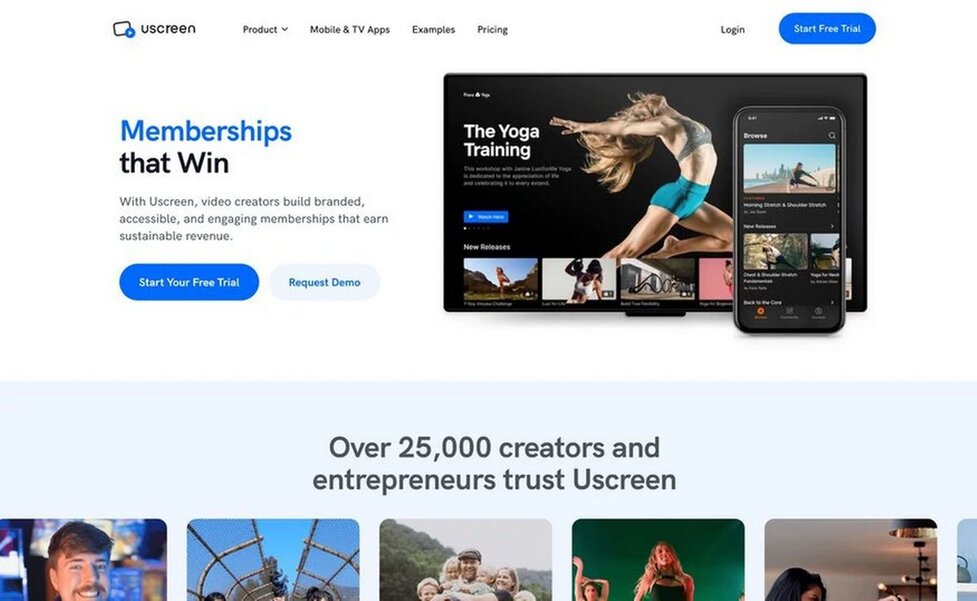Click the New Releases arrow in the phone mockup
The width and height of the screenshot is (977, 601).
click(x=832, y=226)
